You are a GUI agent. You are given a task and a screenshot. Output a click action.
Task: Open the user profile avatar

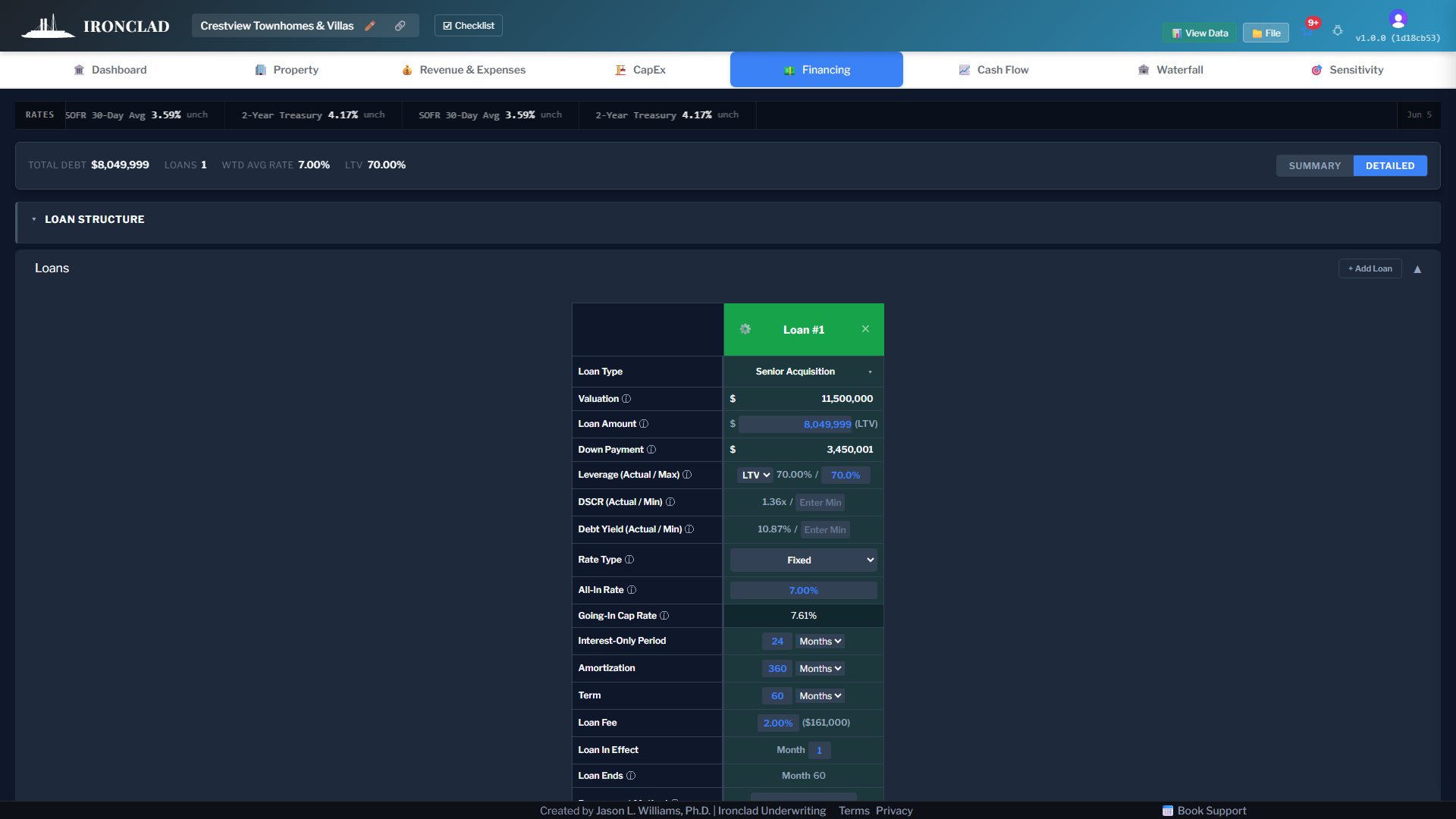coord(1398,19)
